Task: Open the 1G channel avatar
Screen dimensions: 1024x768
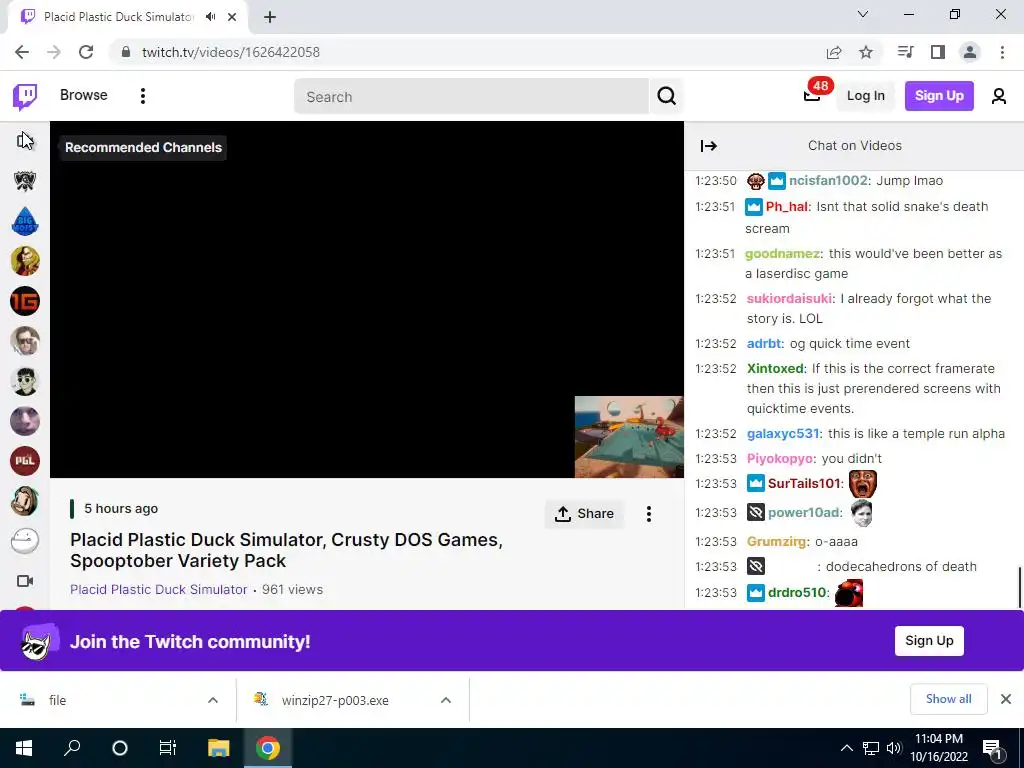Action: [25, 301]
